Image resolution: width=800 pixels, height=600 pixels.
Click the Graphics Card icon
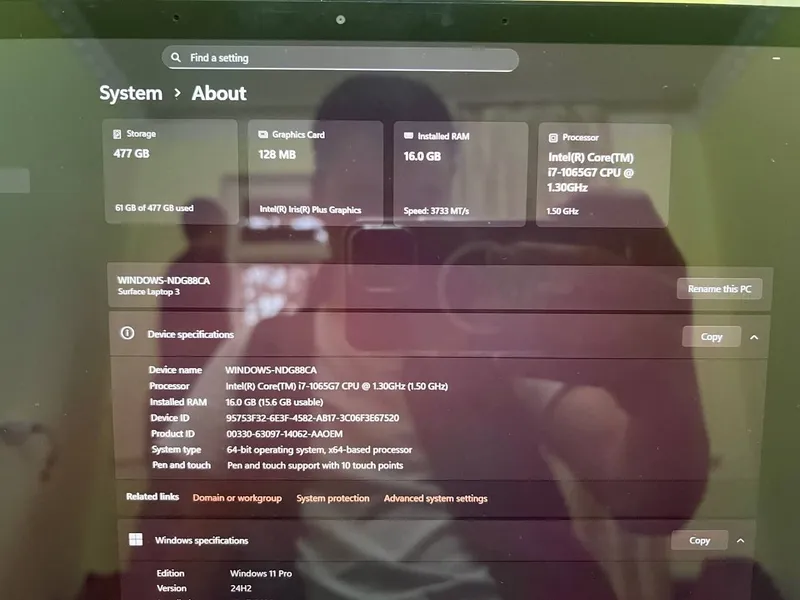263,135
